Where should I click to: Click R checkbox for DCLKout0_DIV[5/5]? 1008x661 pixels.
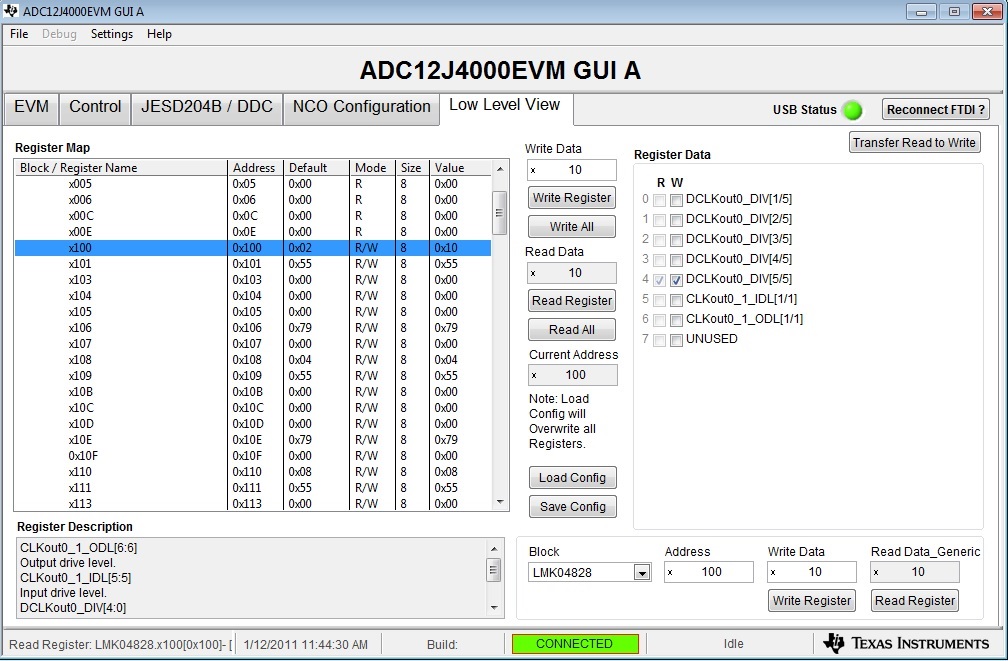pyautogui.click(x=660, y=280)
